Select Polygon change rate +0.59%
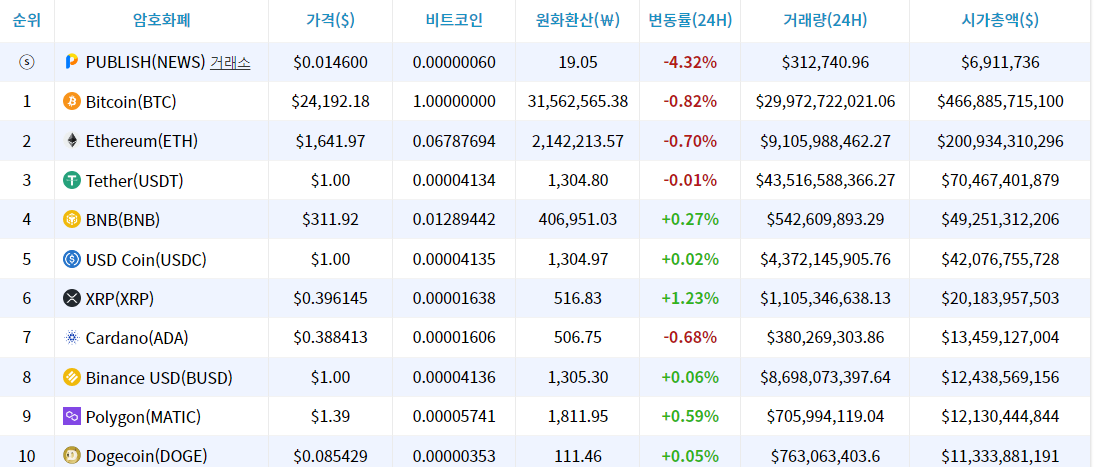 point(690,417)
